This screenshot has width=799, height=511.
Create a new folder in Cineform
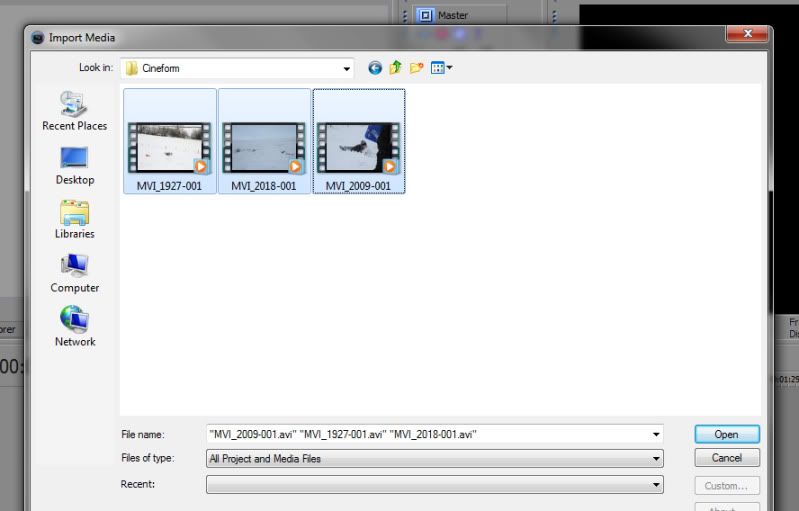click(416, 68)
